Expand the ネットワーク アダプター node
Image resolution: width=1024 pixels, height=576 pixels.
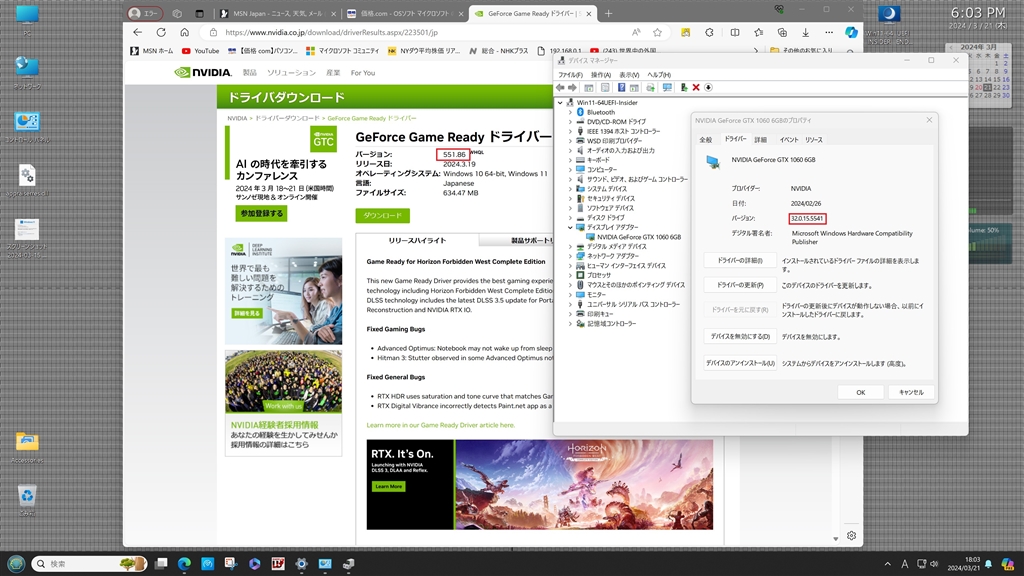[570, 256]
